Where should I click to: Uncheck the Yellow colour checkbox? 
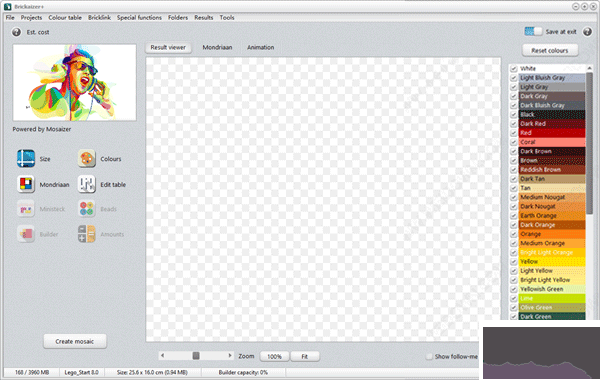coord(514,261)
